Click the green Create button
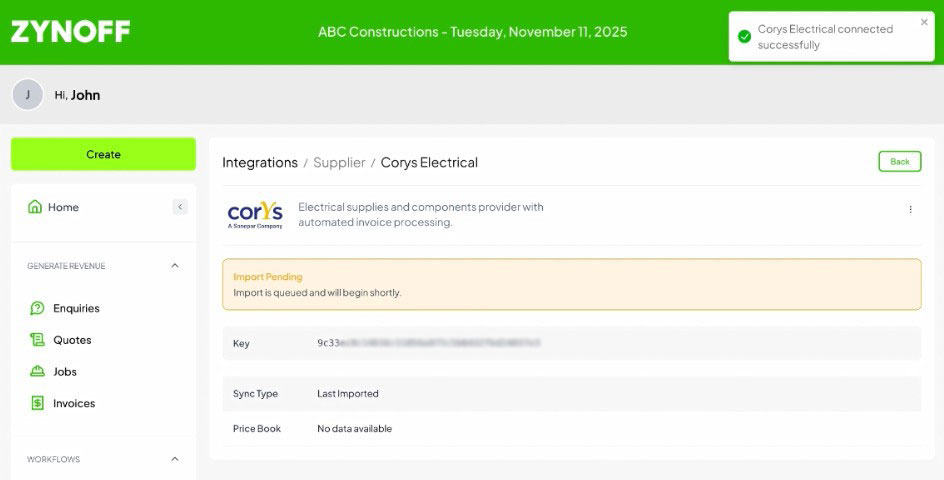 [104, 154]
